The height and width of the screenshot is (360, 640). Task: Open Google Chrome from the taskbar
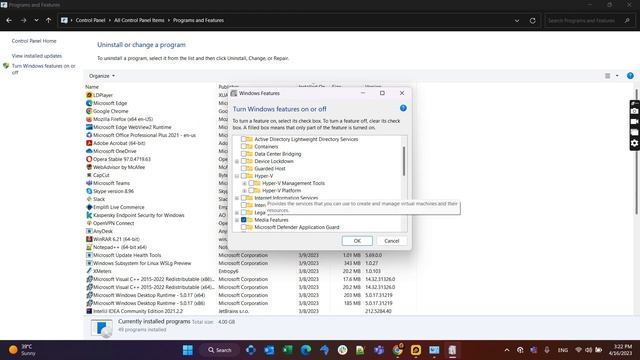[397, 350]
